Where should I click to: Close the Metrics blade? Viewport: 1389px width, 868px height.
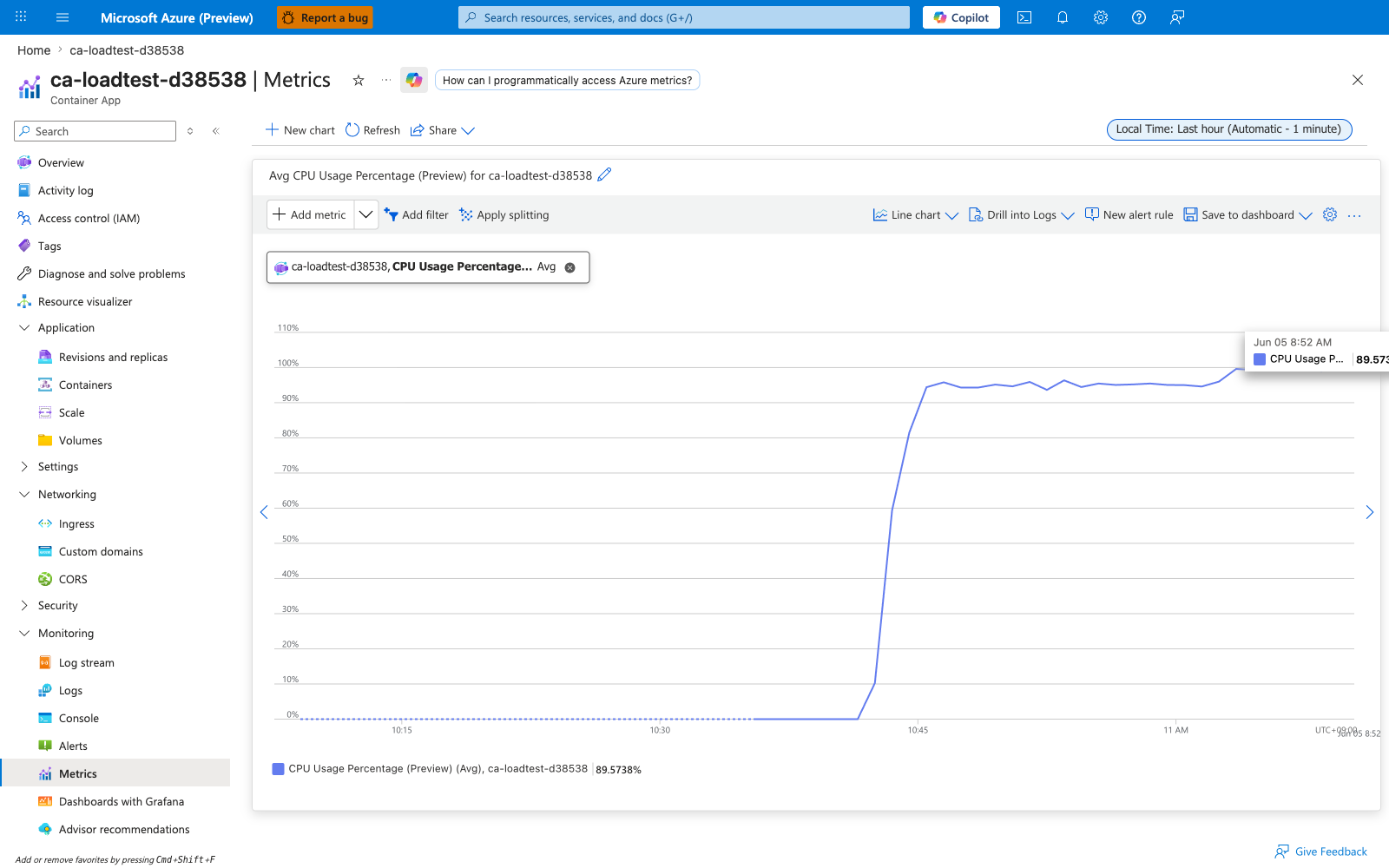(1358, 80)
